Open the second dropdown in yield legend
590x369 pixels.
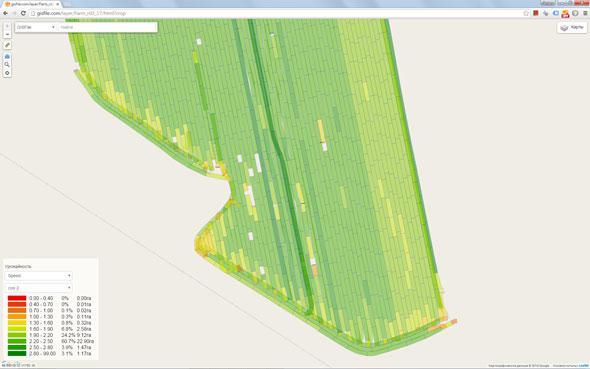coord(38,288)
